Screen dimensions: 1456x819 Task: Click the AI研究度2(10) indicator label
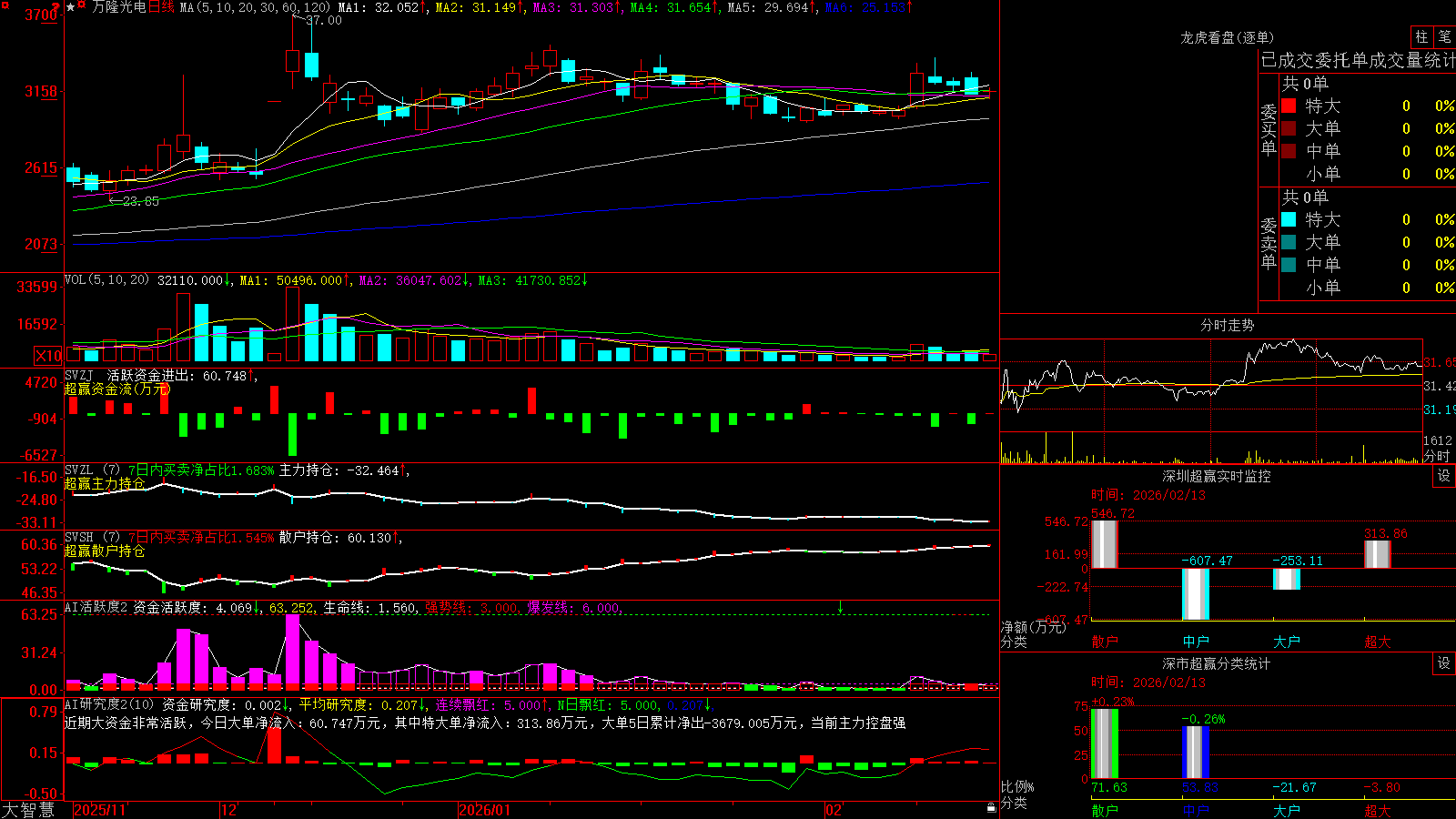point(109,704)
